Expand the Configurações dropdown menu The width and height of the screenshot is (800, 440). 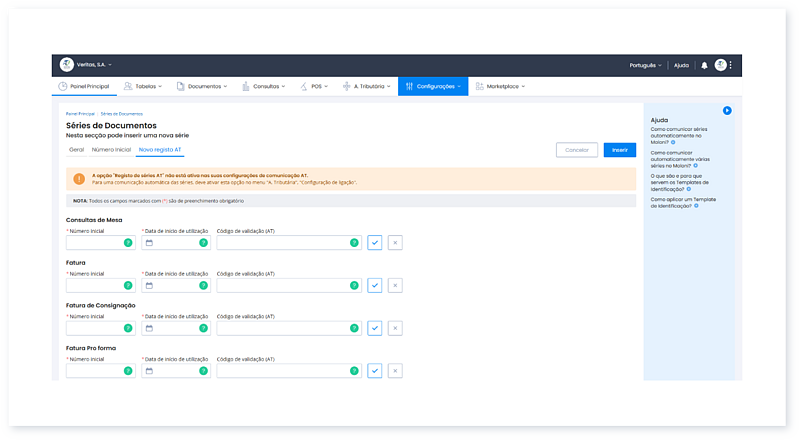pyautogui.click(x=432, y=87)
